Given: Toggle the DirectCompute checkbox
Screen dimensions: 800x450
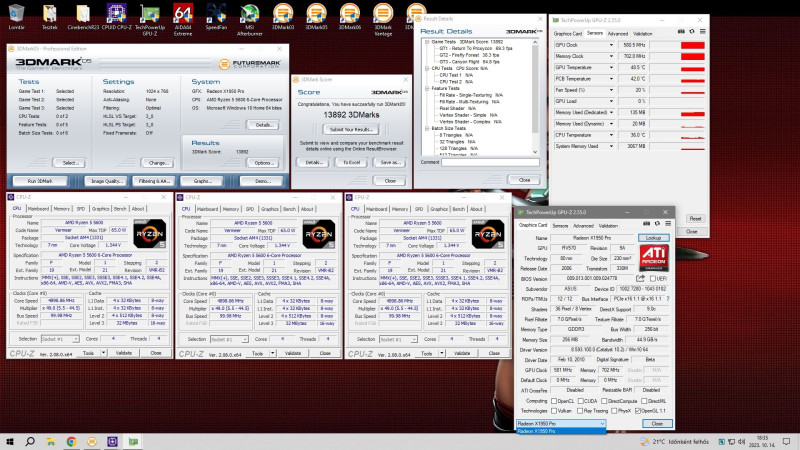Looking at the screenshot, I should tap(604, 401).
